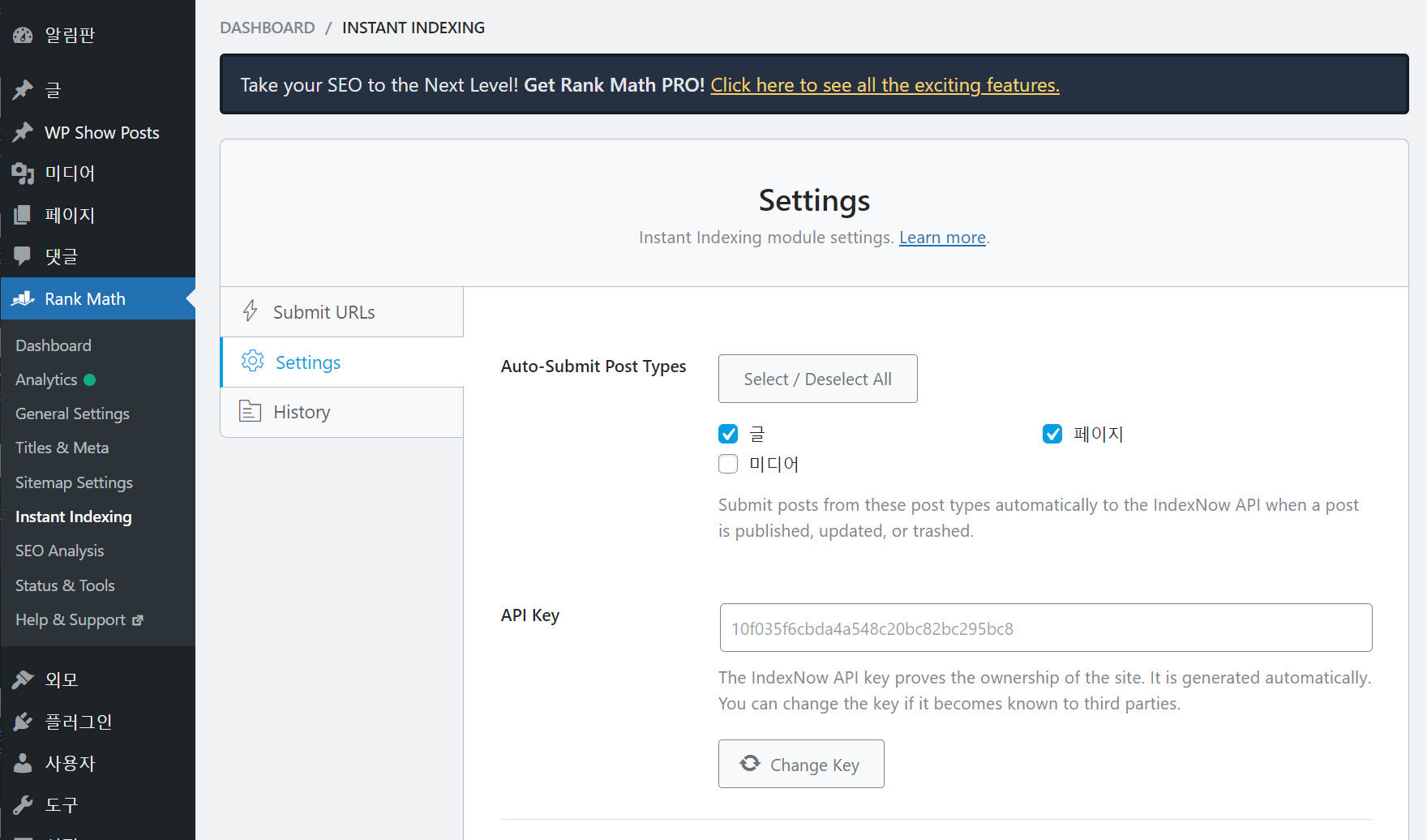1427x840 pixels.
Task: Open the 플러그인 menu label
Action: coord(78,722)
